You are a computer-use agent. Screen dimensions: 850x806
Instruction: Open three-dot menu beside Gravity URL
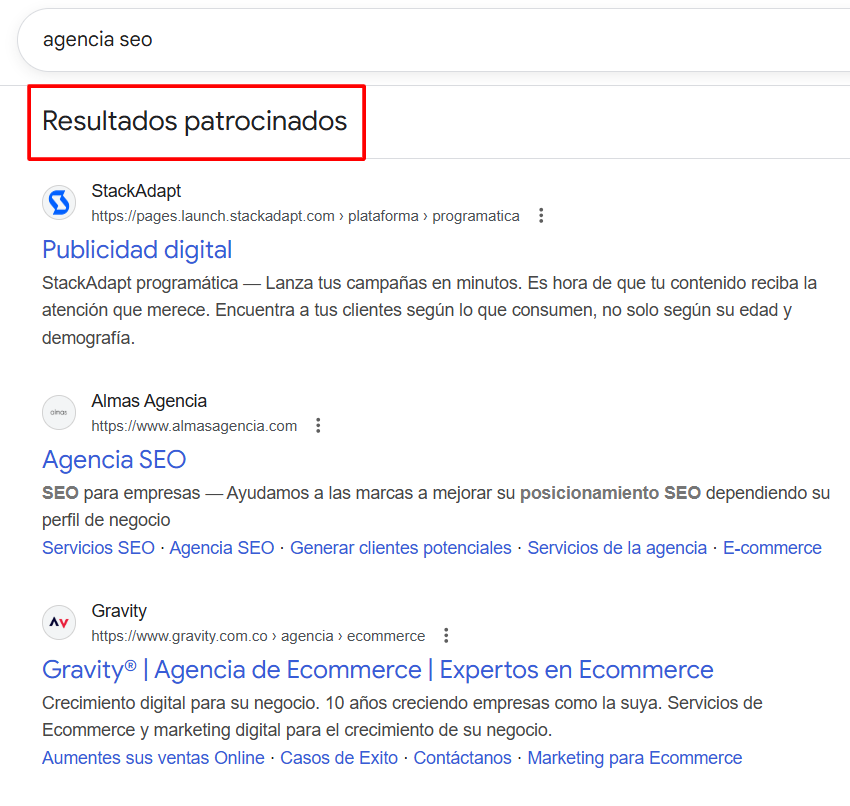tap(446, 636)
